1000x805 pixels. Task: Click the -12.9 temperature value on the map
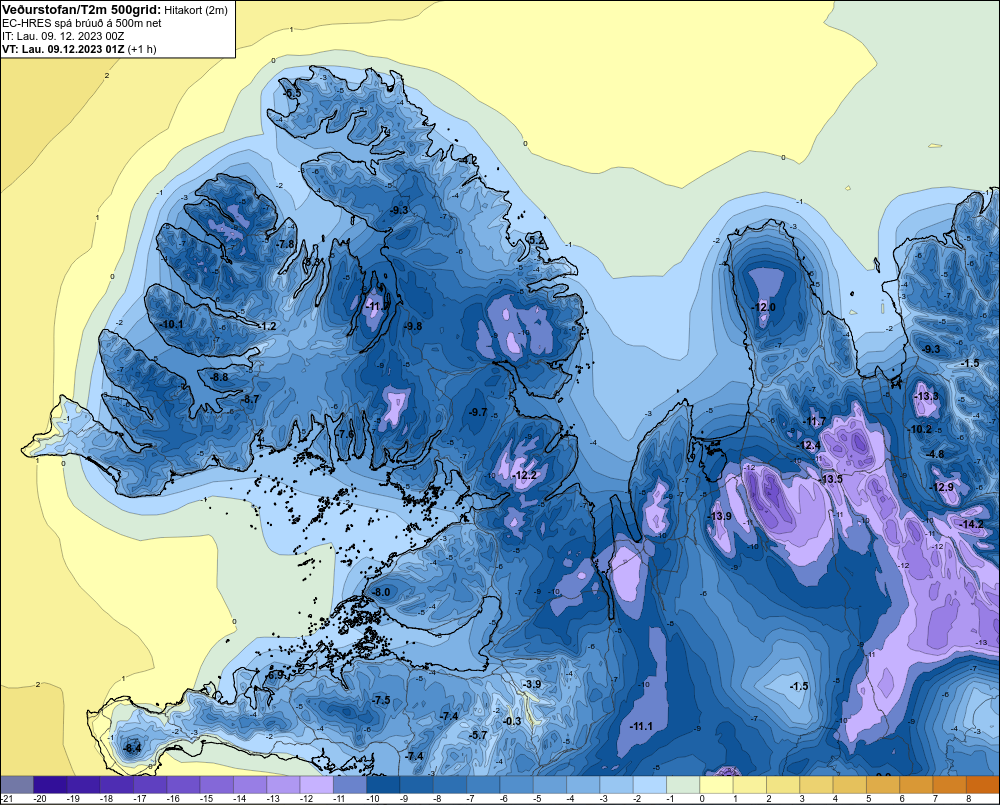tap(943, 487)
